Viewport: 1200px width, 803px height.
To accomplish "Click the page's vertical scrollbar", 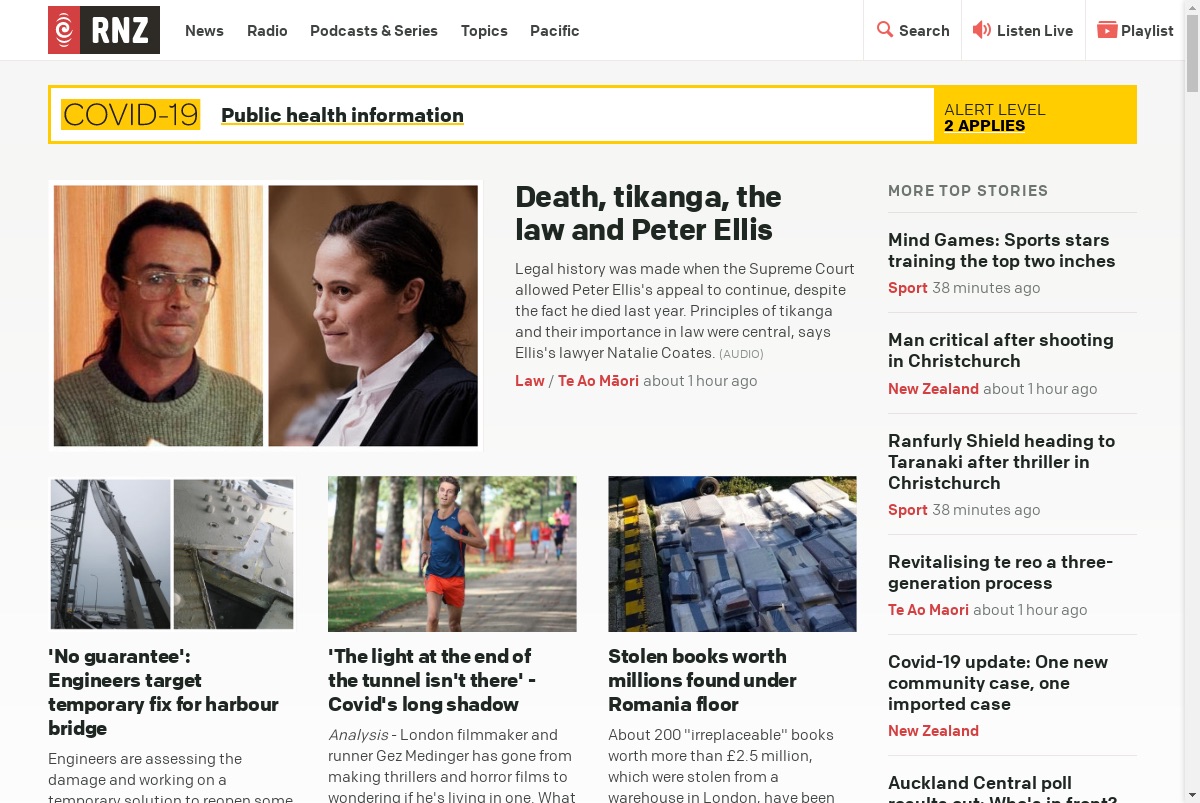I will pos(1192,401).
